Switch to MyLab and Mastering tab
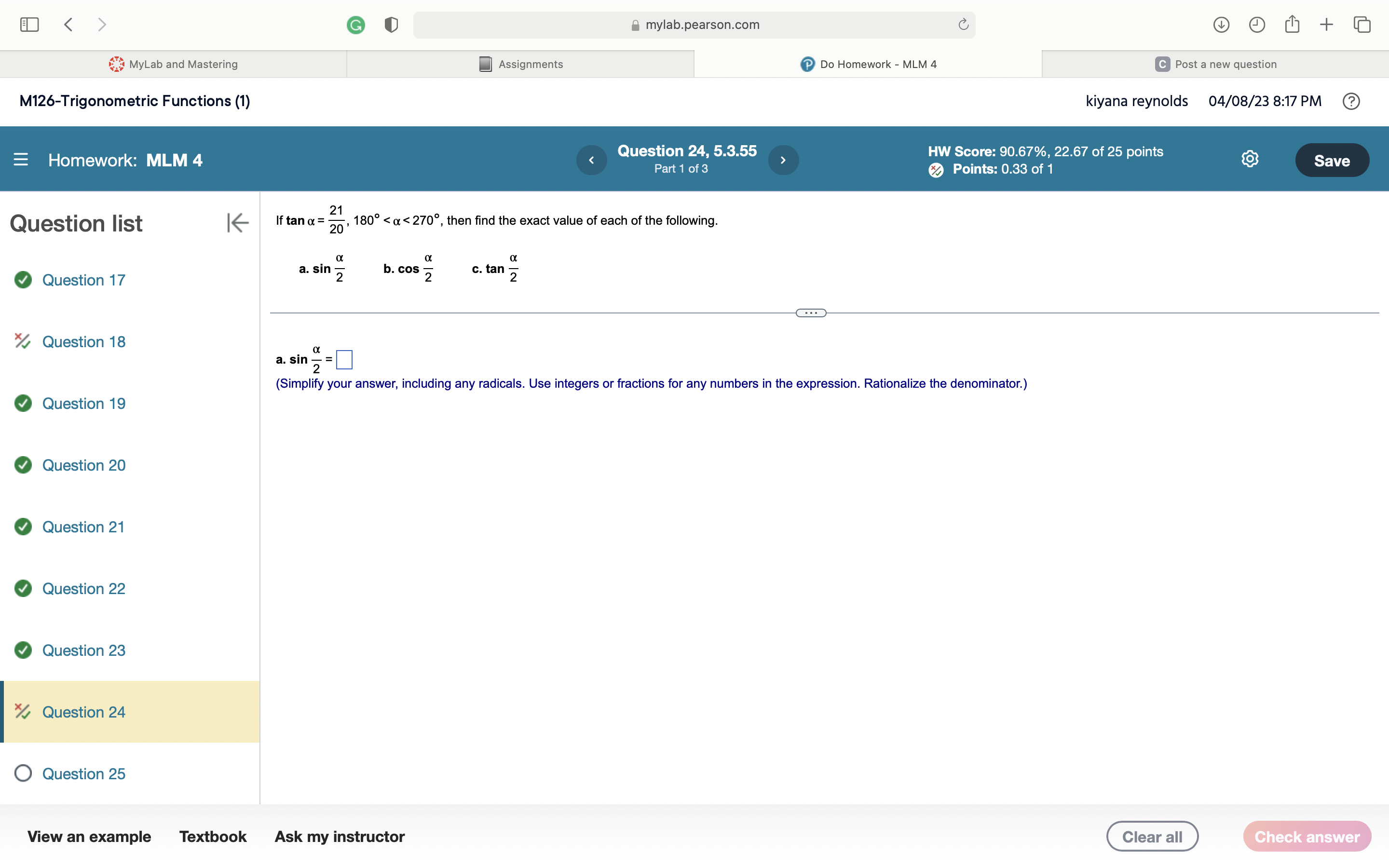Image resolution: width=1389 pixels, height=868 pixels. (x=173, y=64)
